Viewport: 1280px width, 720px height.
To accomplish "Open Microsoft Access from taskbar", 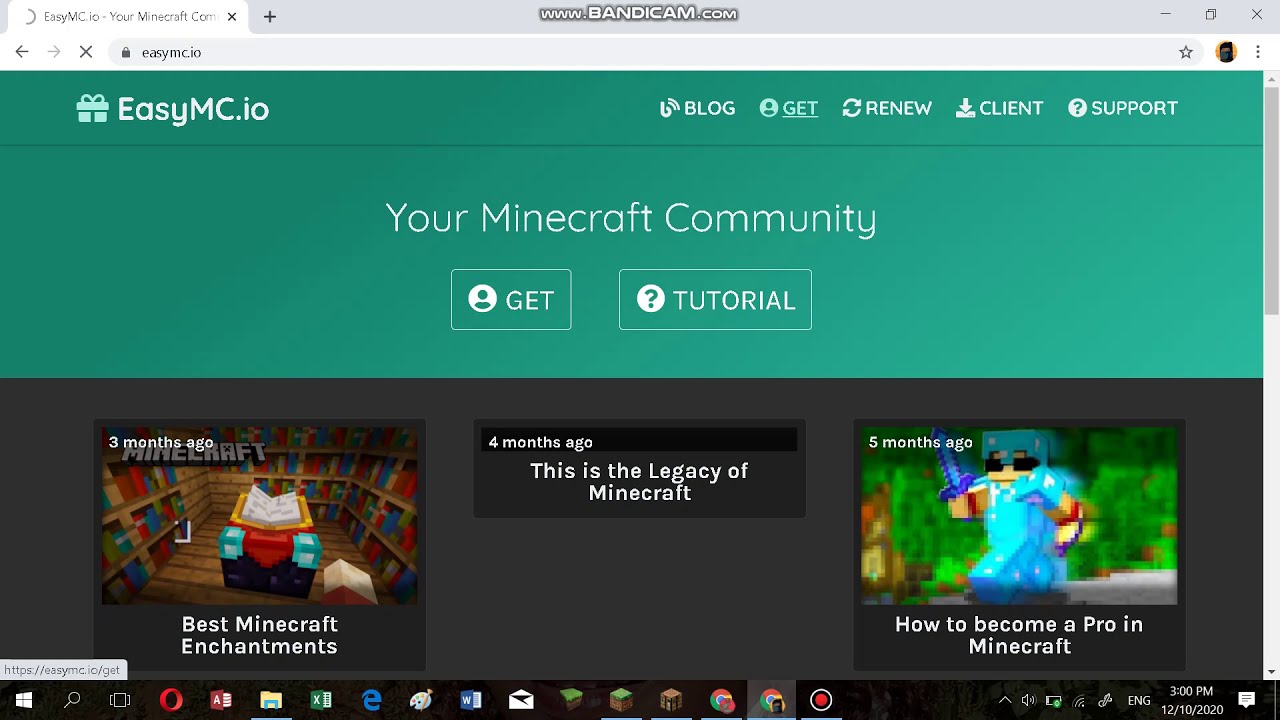I will coord(221,700).
